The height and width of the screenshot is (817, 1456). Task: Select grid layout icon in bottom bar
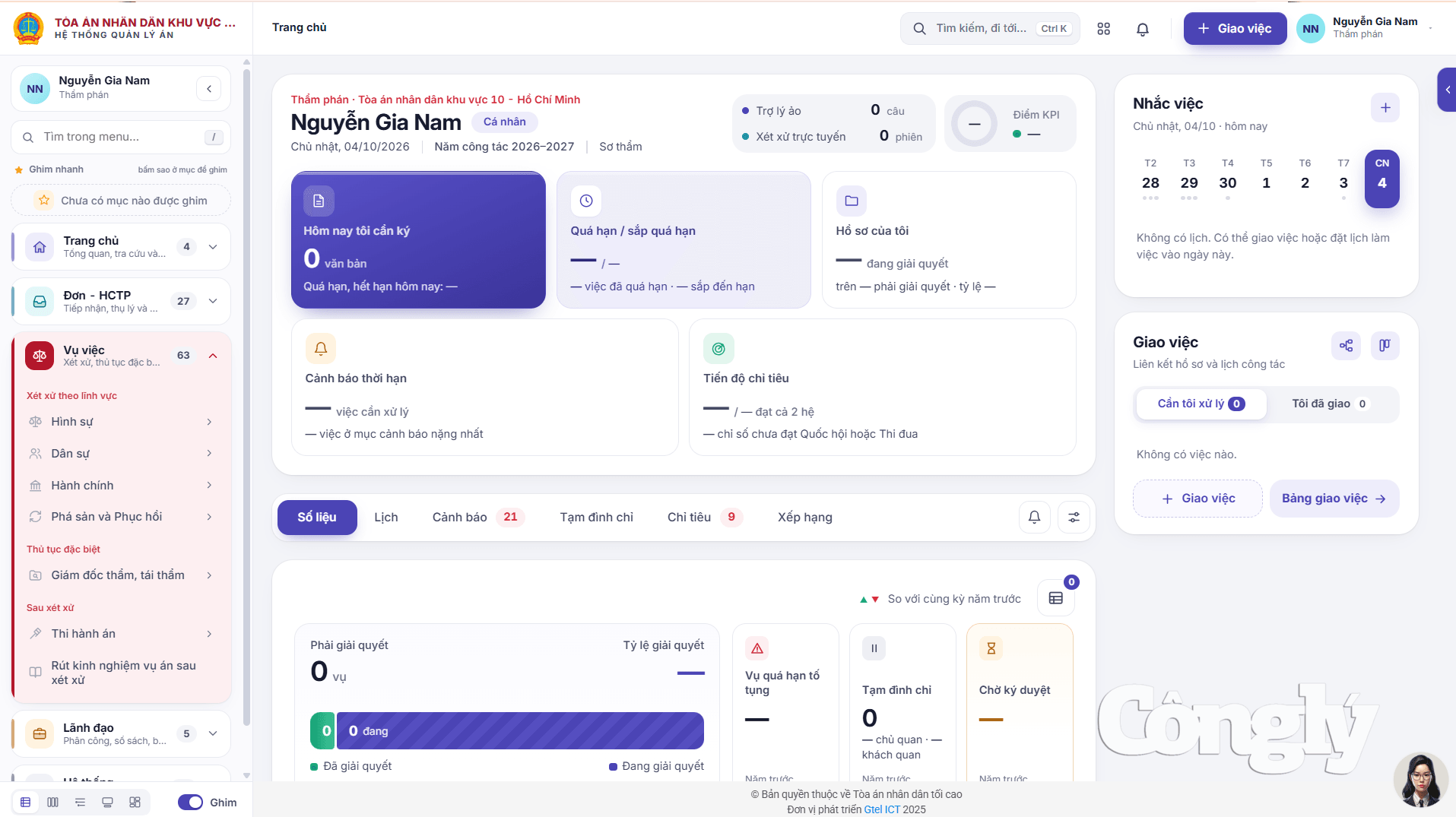tap(135, 803)
